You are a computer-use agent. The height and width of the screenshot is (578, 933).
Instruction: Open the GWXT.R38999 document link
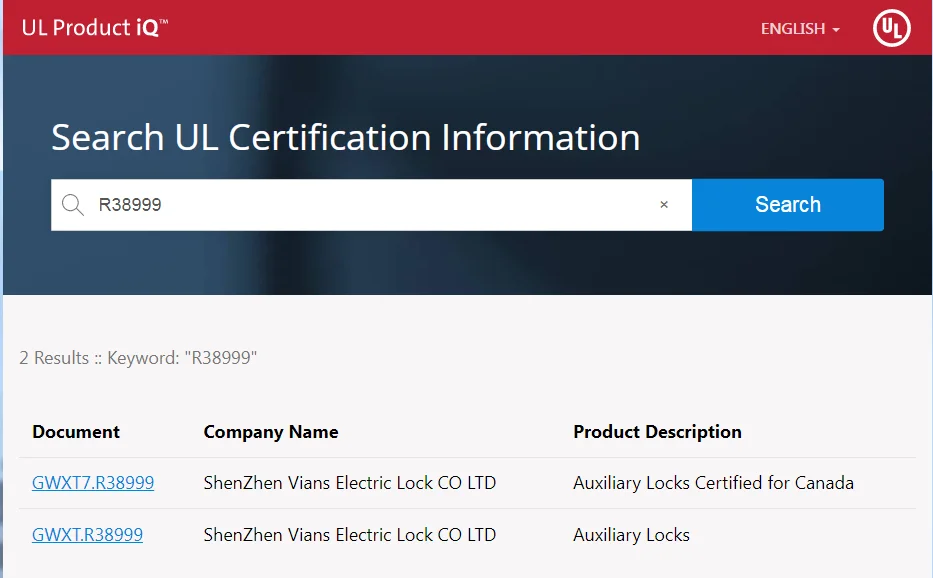click(x=87, y=535)
